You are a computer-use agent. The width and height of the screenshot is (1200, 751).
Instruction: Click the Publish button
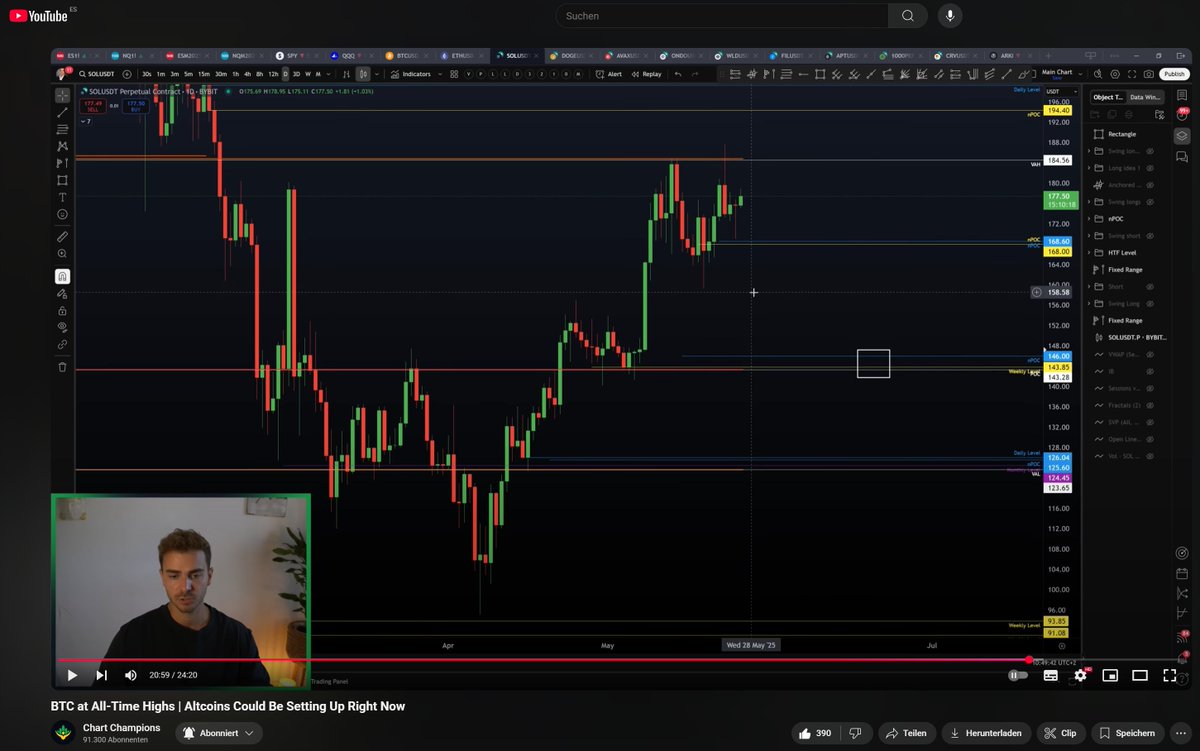pyautogui.click(x=1174, y=74)
